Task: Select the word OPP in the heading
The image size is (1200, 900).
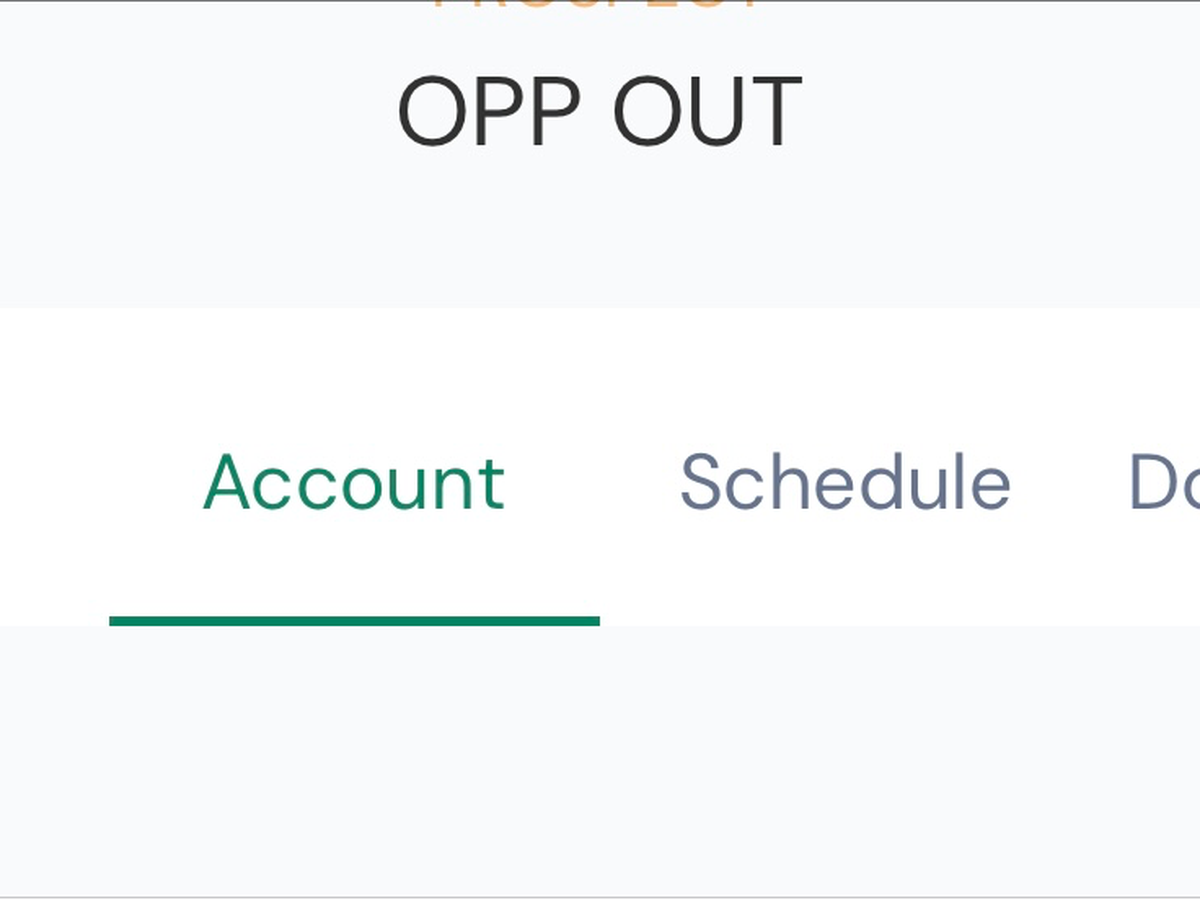Action: pos(488,112)
